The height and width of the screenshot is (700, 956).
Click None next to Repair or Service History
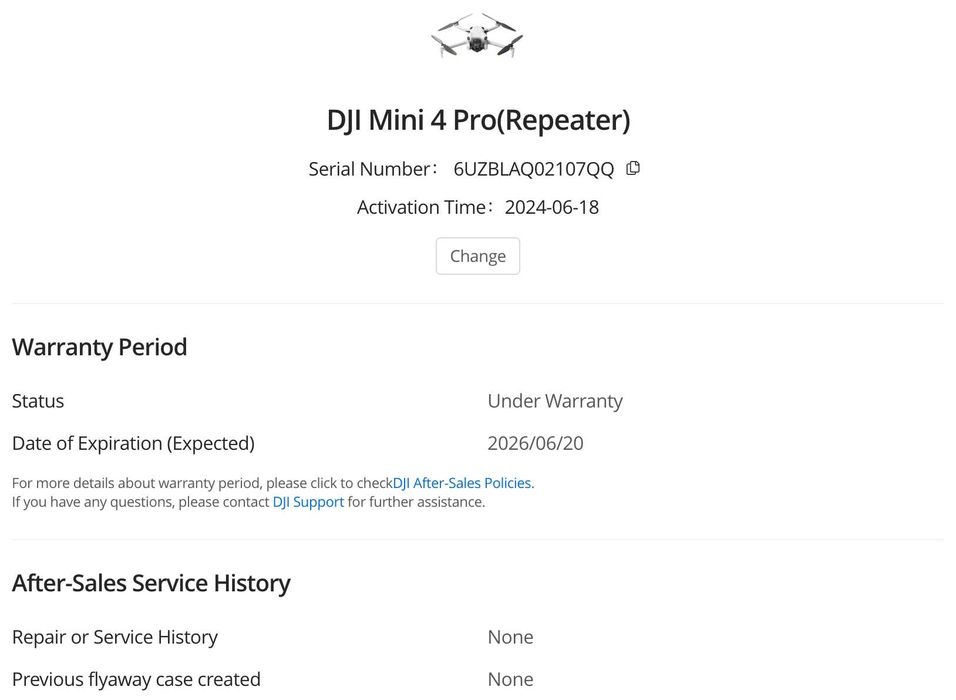[510, 637]
